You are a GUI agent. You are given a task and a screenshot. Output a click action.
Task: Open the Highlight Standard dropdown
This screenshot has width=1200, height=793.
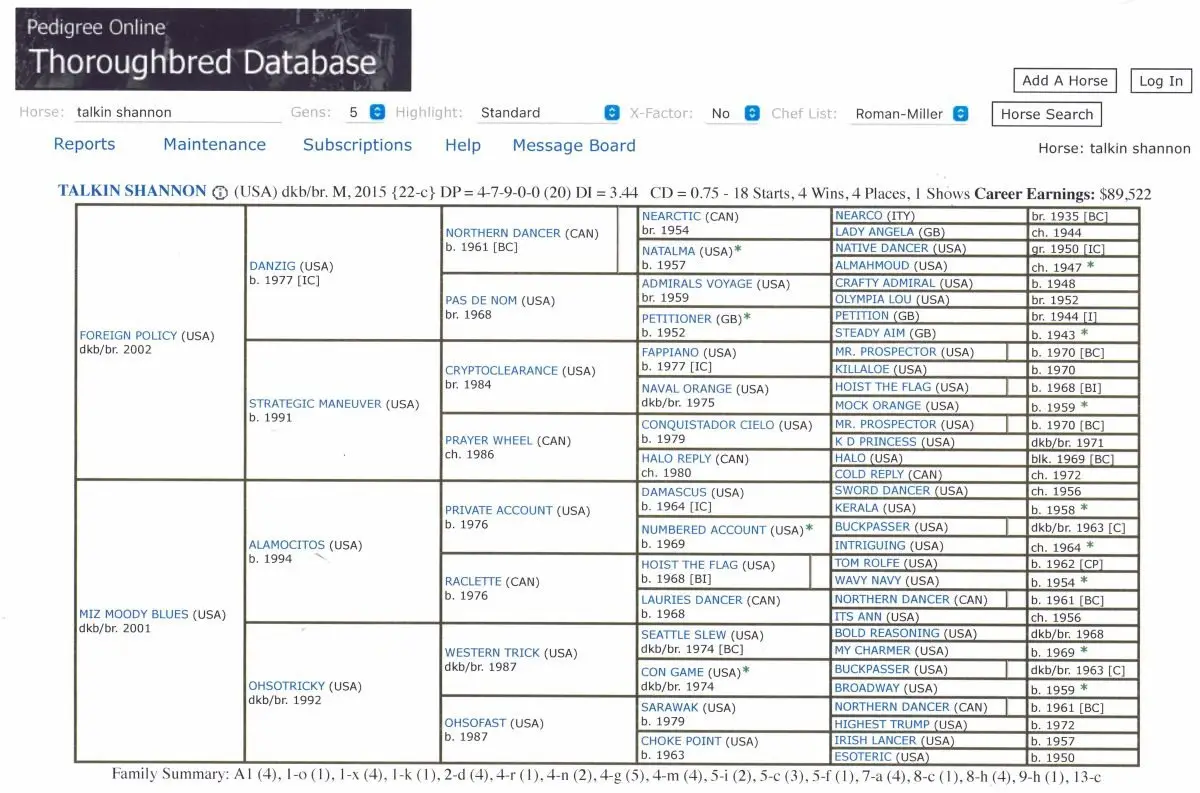click(x=612, y=113)
